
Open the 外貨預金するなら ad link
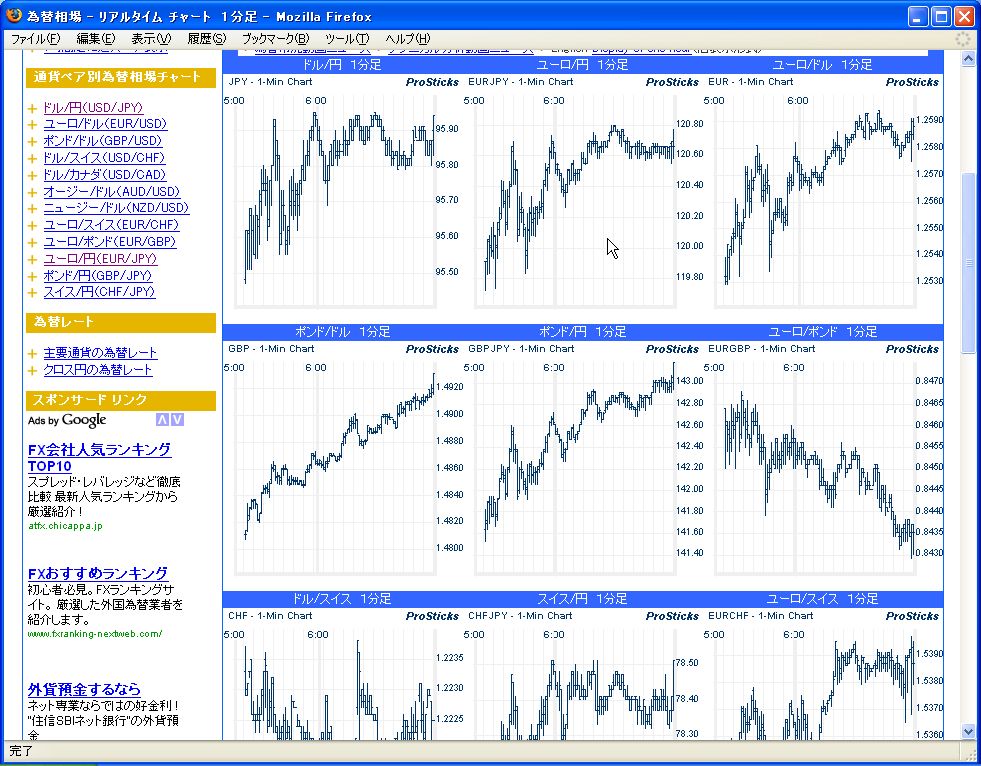[x=84, y=690]
